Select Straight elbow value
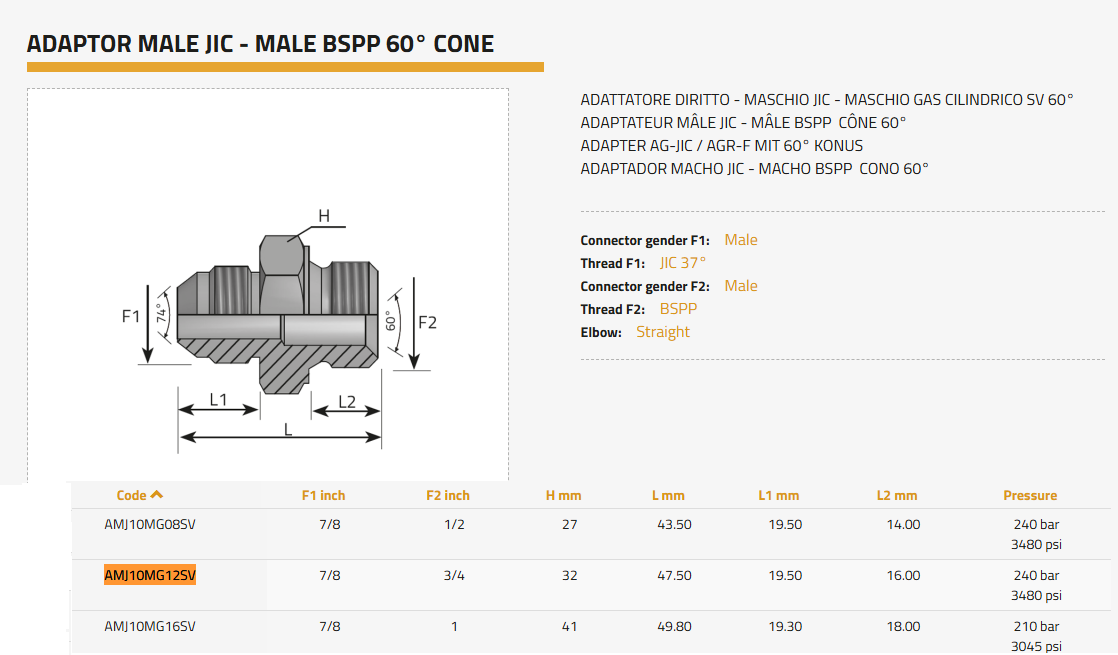The width and height of the screenshot is (1118, 655). [663, 332]
